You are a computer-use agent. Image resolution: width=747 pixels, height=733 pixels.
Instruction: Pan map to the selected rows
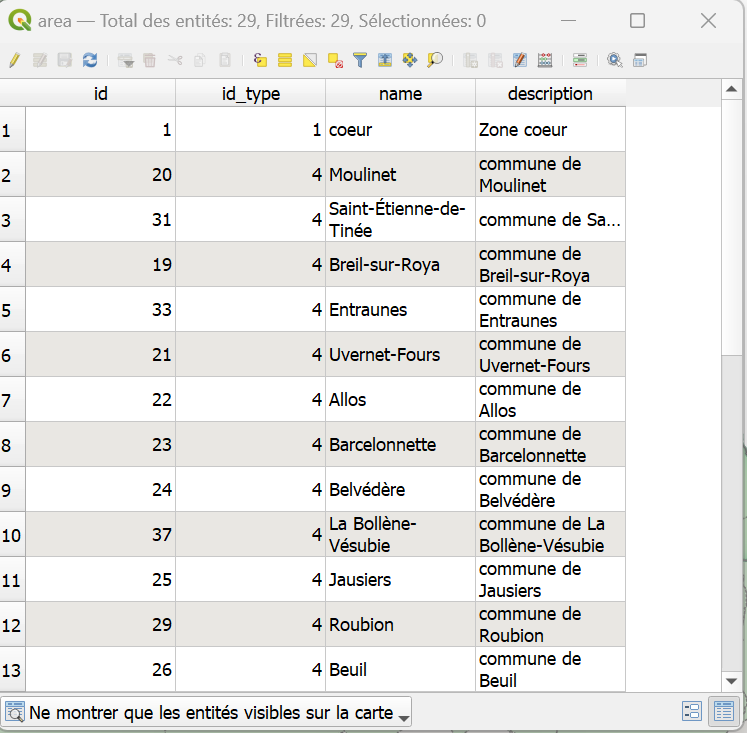[x=410, y=60]
